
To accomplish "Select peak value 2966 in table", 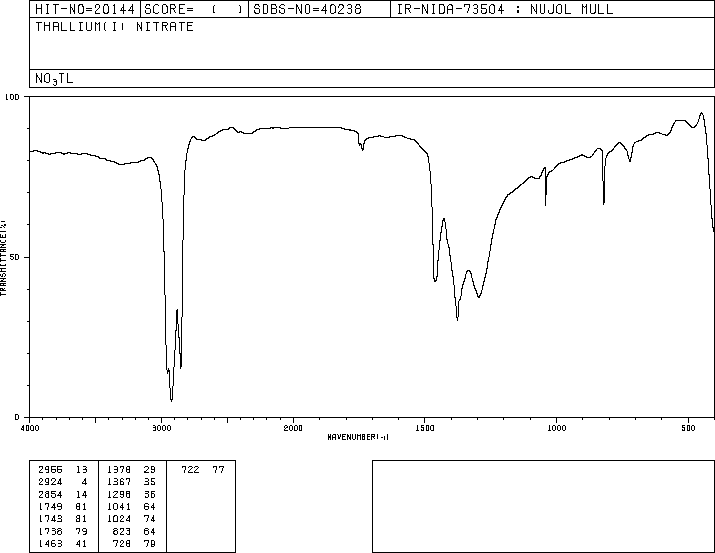I will [x=50, y=470].
